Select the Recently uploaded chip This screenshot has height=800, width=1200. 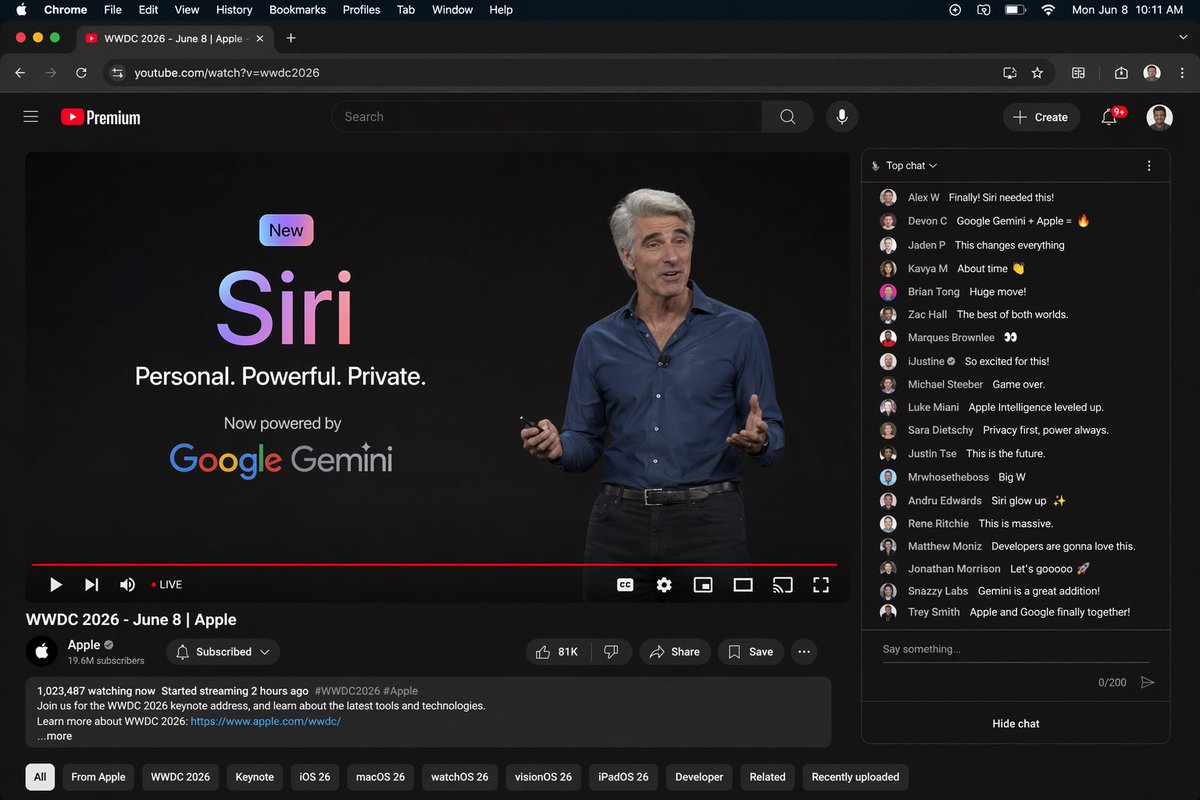click(x=855, y=777)
